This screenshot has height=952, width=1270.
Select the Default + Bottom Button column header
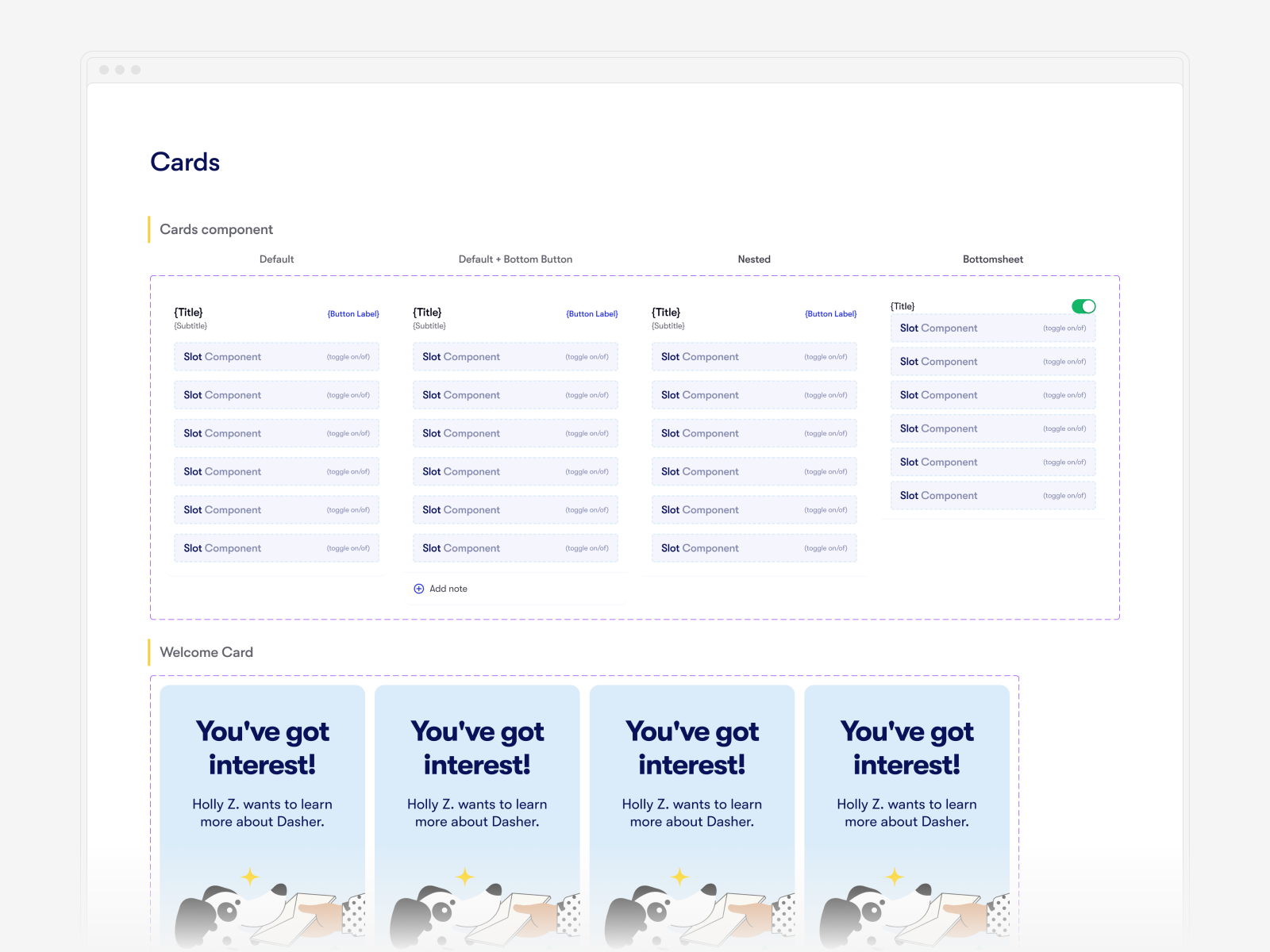516,259
